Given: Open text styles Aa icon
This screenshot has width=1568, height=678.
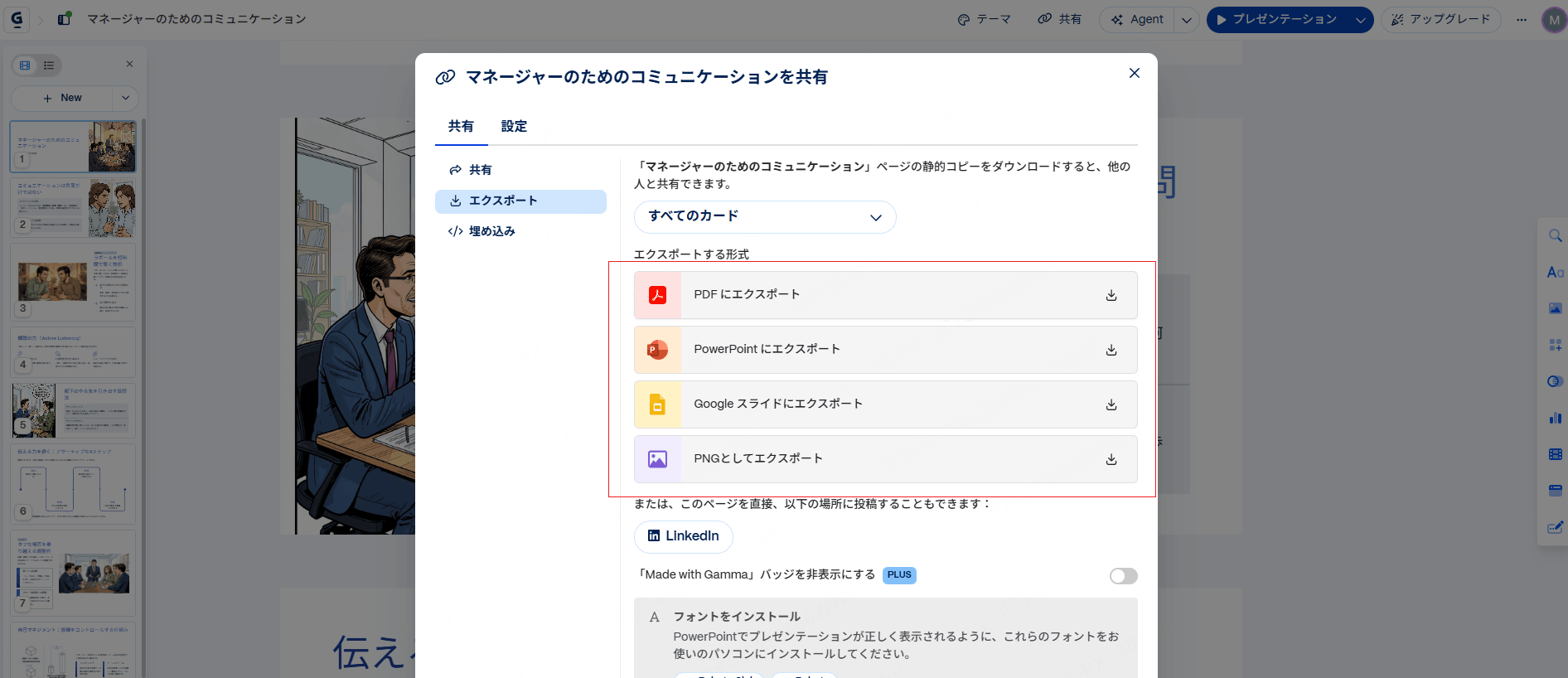Looking at the screenshot, I should 1555,272.
